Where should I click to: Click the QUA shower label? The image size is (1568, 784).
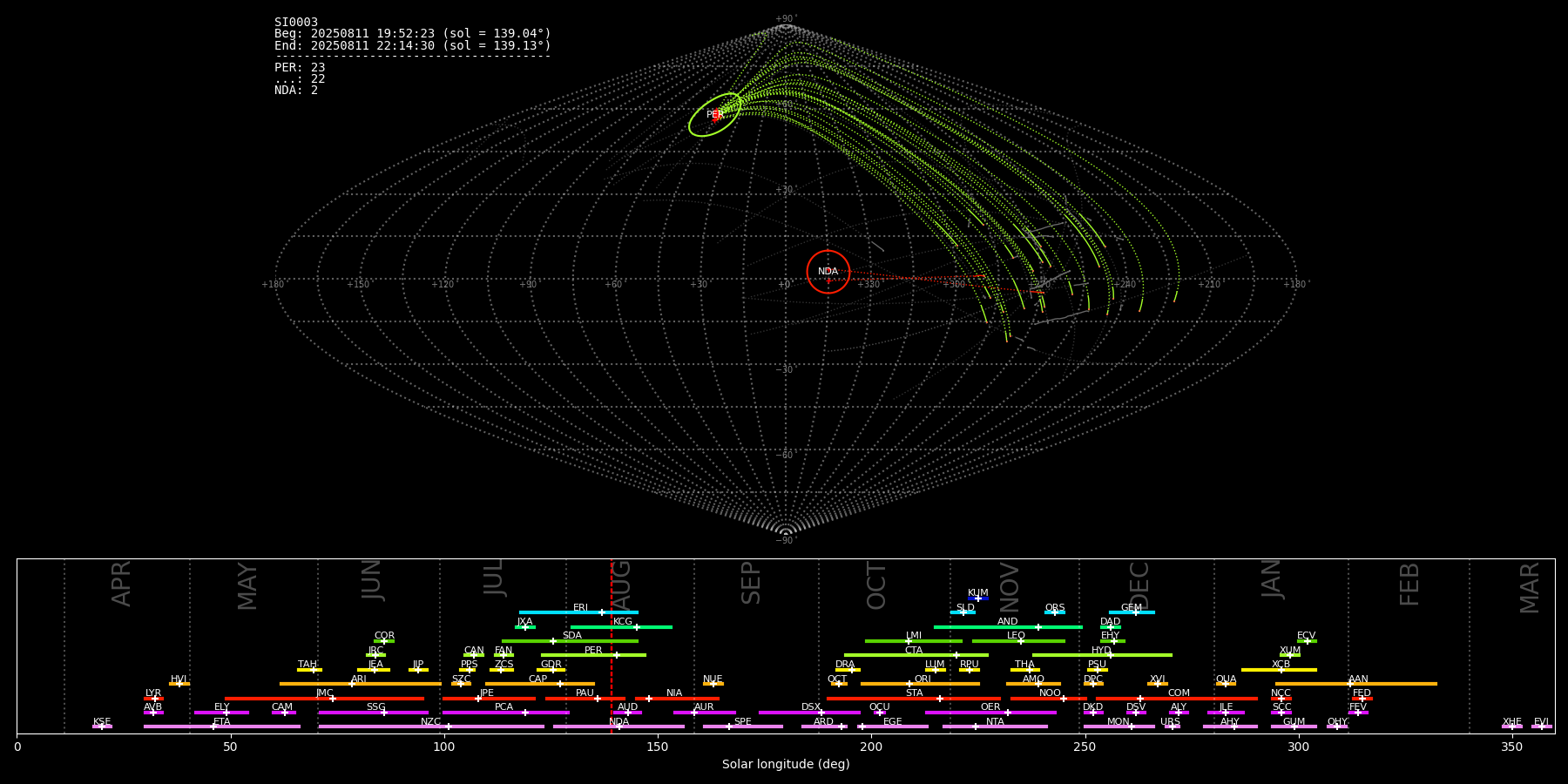1227,679
